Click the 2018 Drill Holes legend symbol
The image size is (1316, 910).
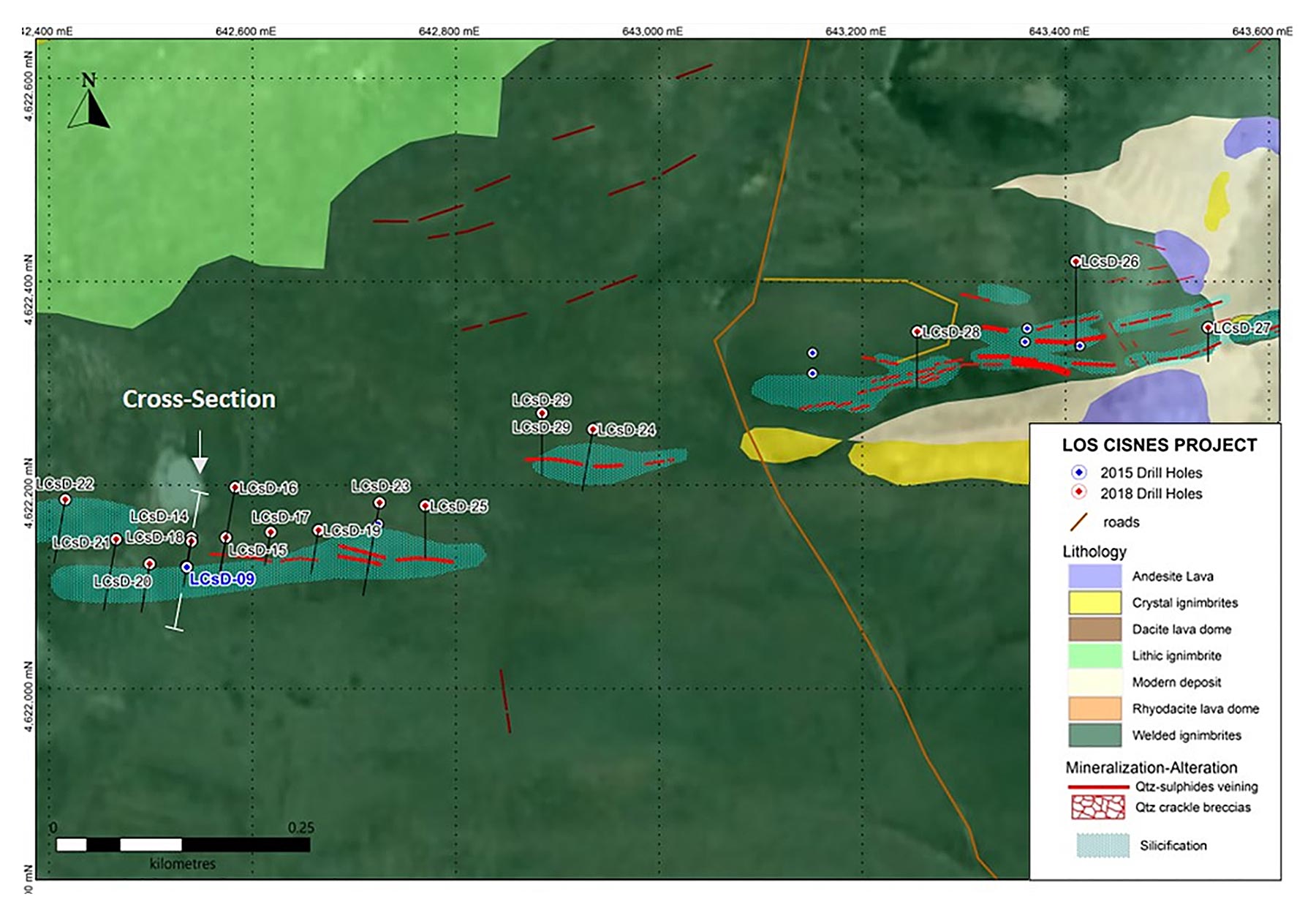coord(1079,492)
